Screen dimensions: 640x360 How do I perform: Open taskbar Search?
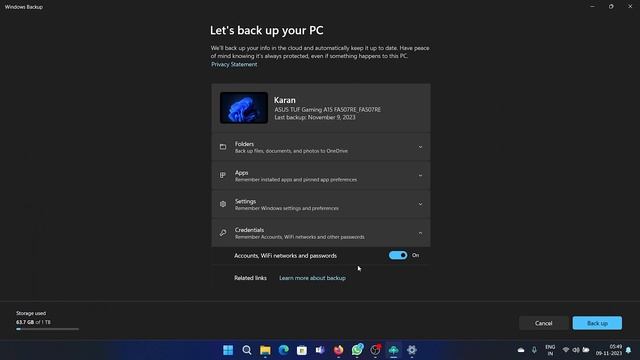247,350
